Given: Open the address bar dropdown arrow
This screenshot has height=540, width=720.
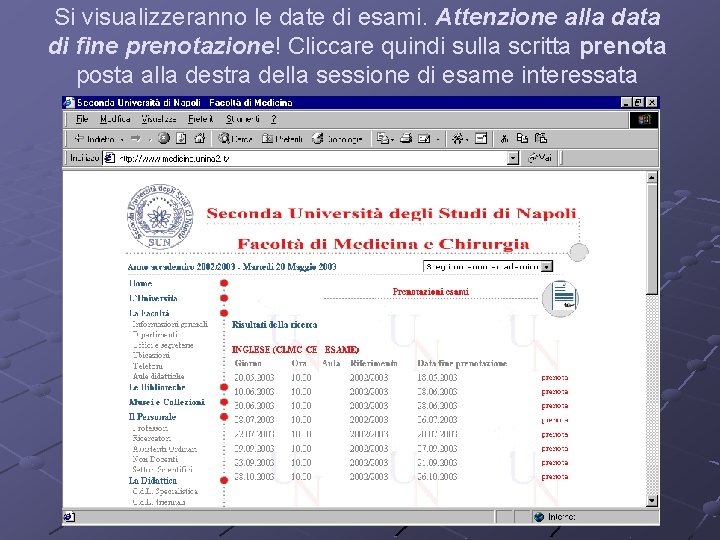Looking at the screenshot, I should [x=513, y=158].
